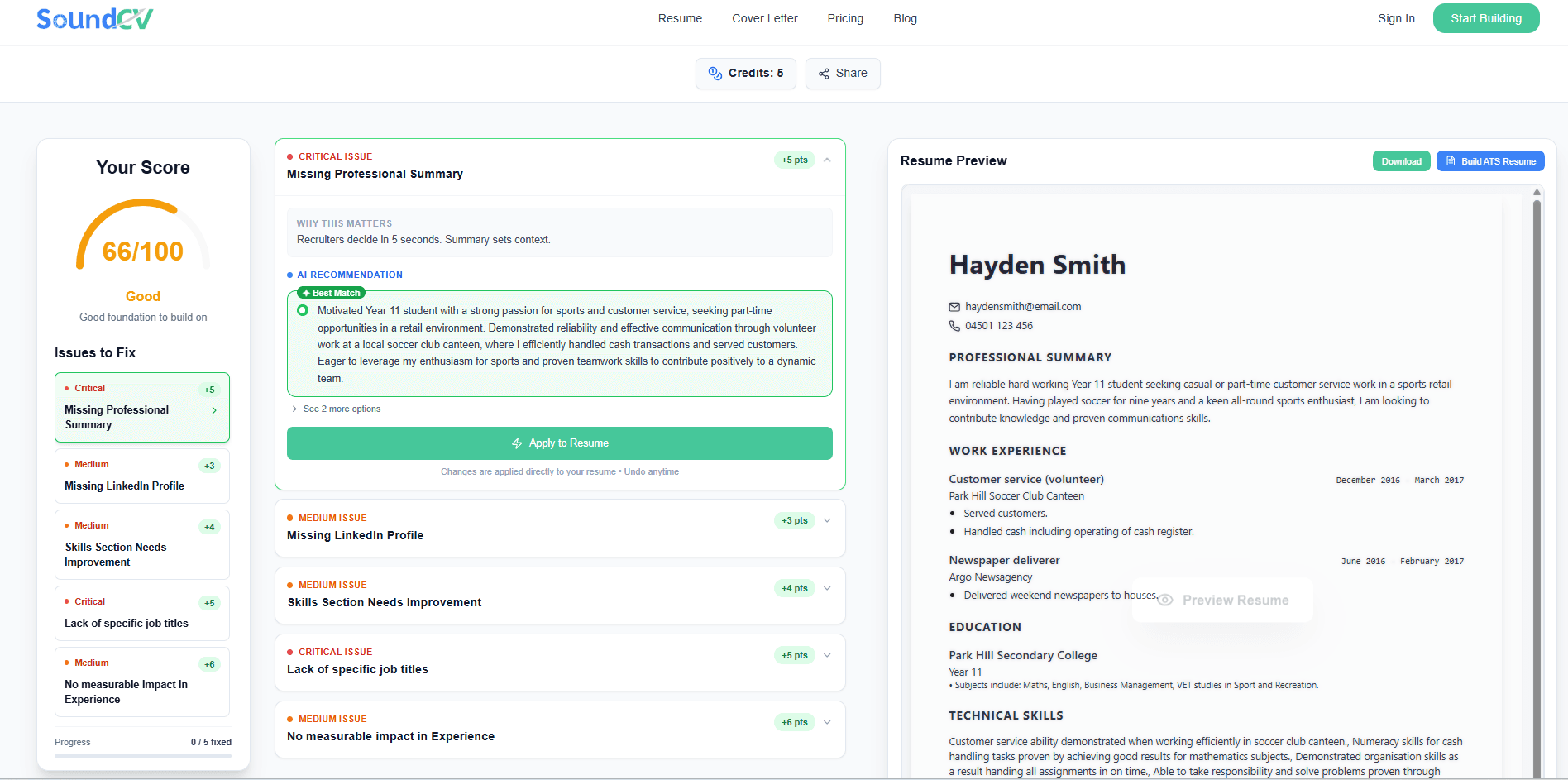Expand See 2 more options
This screenshot has width=1568, height=780.
(x=336, y=408)
